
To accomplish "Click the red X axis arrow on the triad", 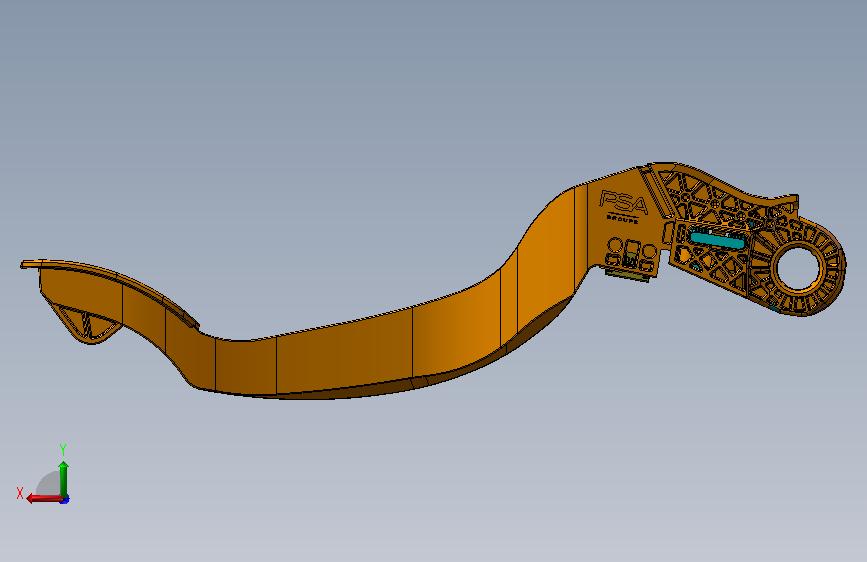I will (44, 499).
